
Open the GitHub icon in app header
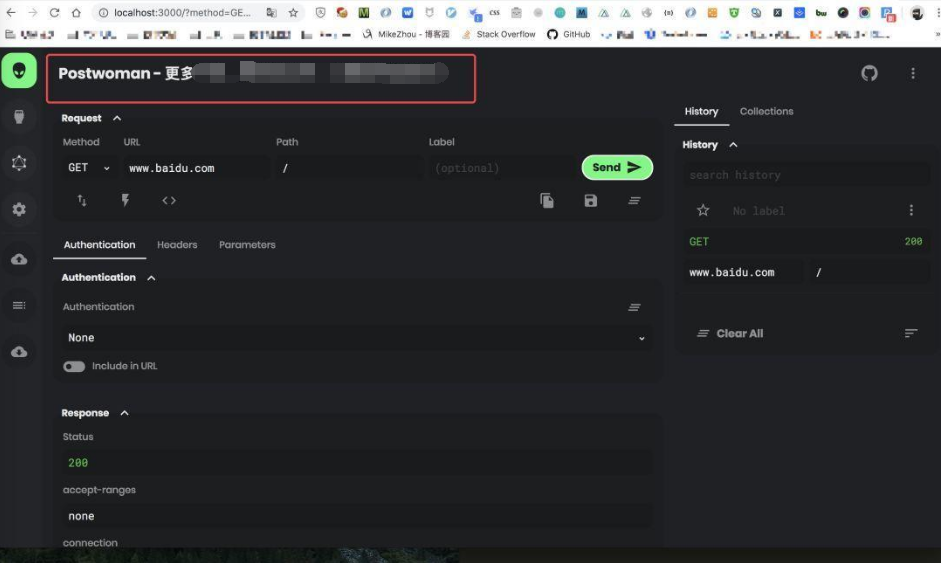click(x=869, y=73)
